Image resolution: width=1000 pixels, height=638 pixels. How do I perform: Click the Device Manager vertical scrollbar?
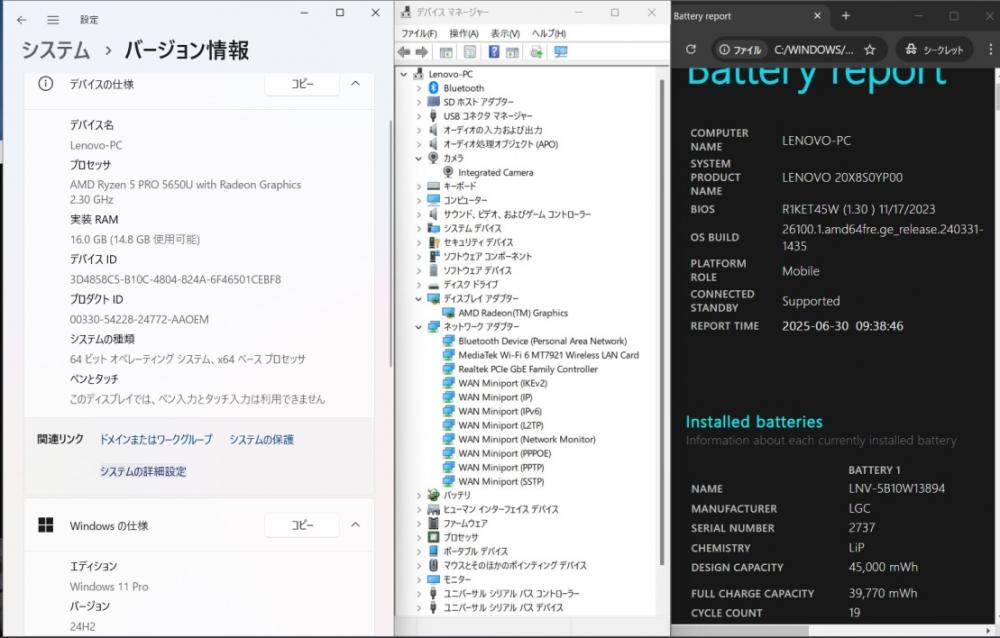pyautogui.click(x=662, y=322)
